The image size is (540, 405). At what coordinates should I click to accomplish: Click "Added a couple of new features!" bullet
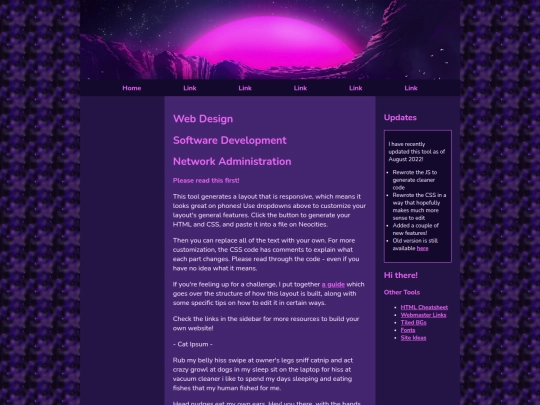(x=416, y=229)
